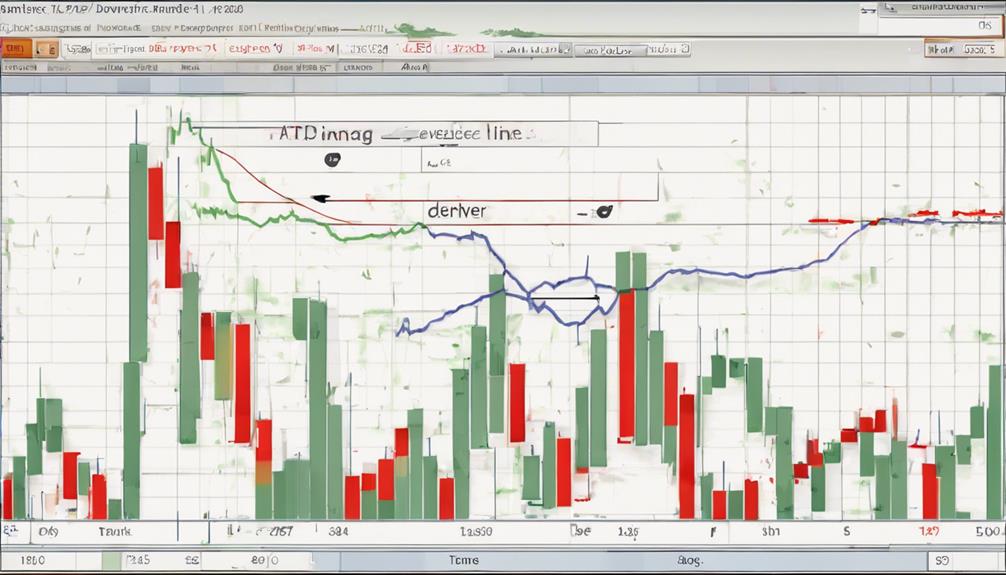Click the round marker right of the 'deriver' label
The height and width of the screenshot is (575, 1006).
point(602,211)
